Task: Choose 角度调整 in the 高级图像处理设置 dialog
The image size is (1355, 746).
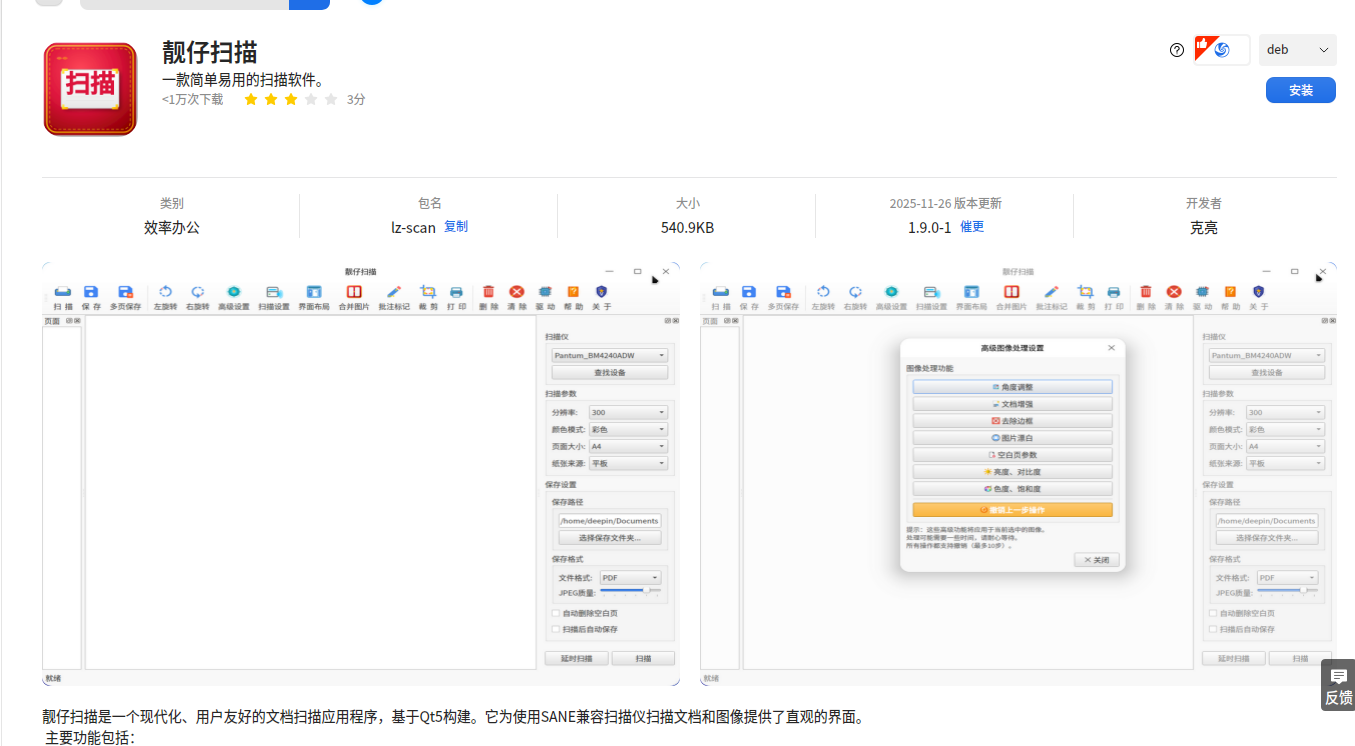Action: coord(1012,387)
